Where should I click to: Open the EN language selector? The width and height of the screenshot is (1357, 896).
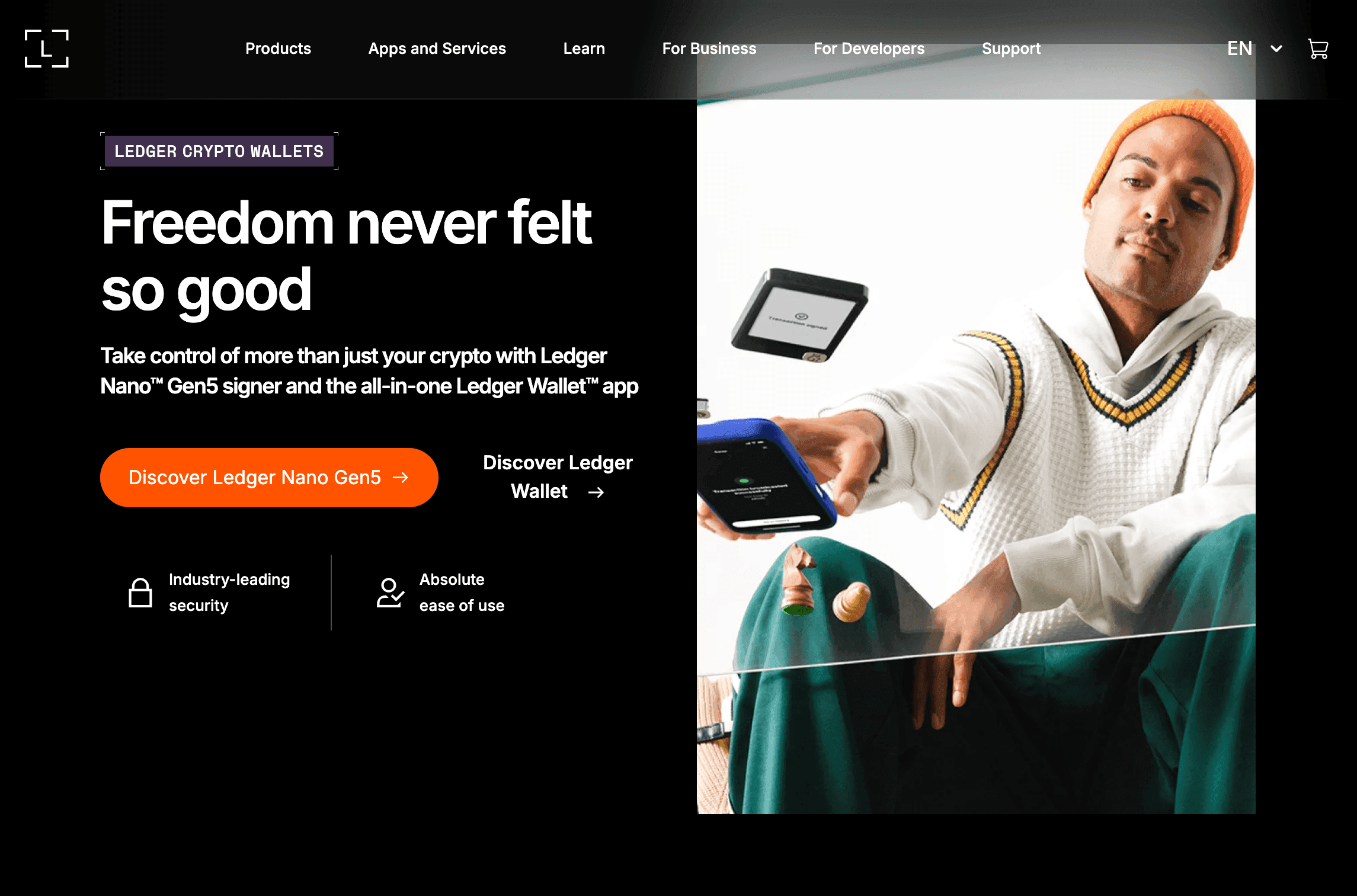1254,49
